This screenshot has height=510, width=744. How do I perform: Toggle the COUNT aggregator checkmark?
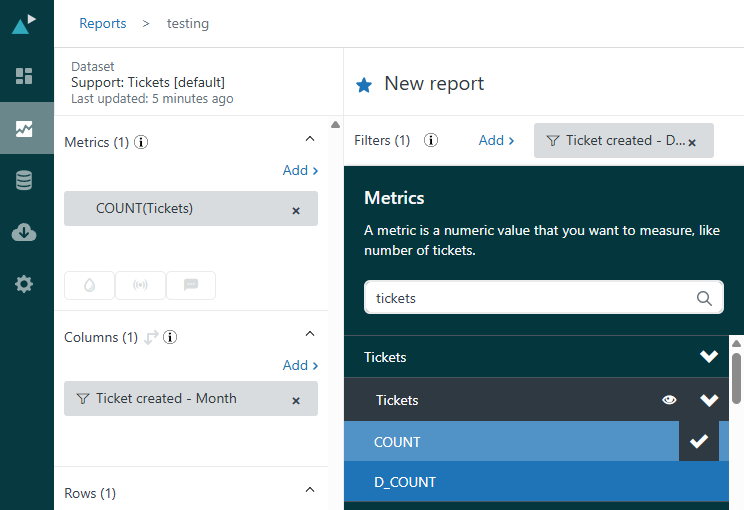(699, 441)
